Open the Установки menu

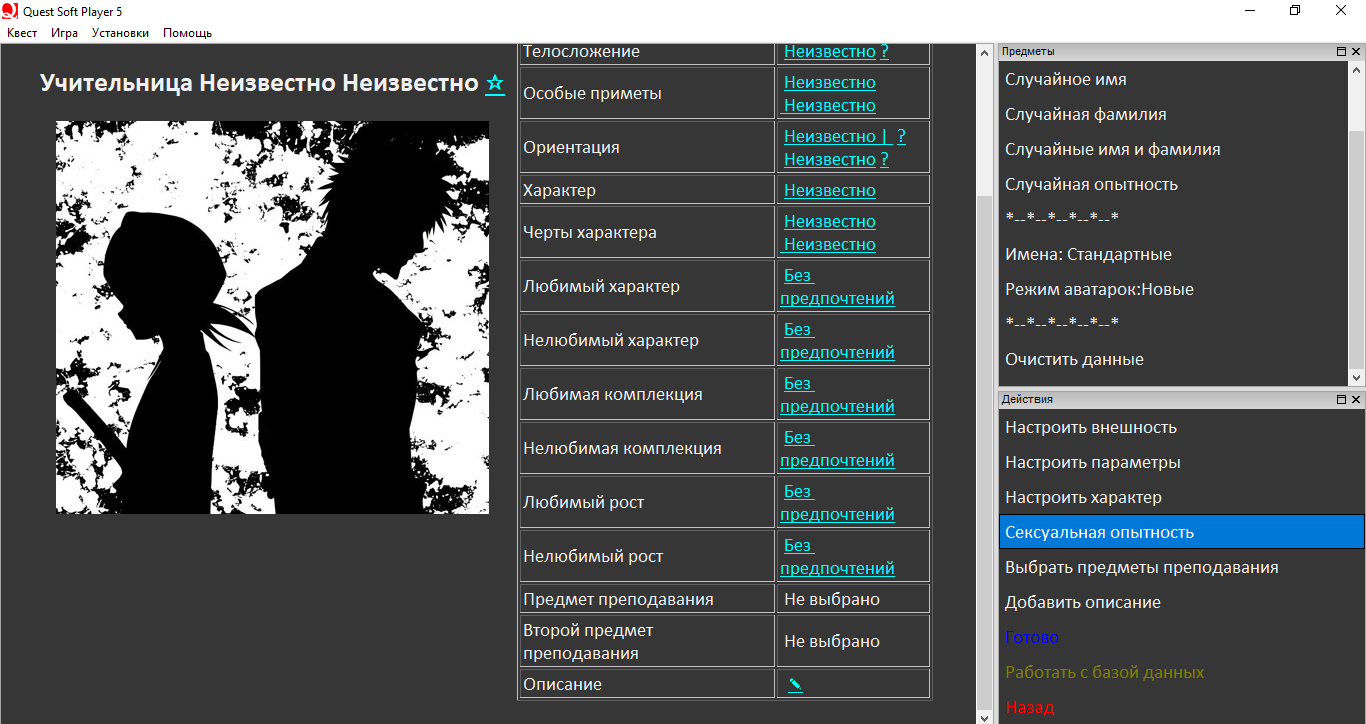point(120,33)
